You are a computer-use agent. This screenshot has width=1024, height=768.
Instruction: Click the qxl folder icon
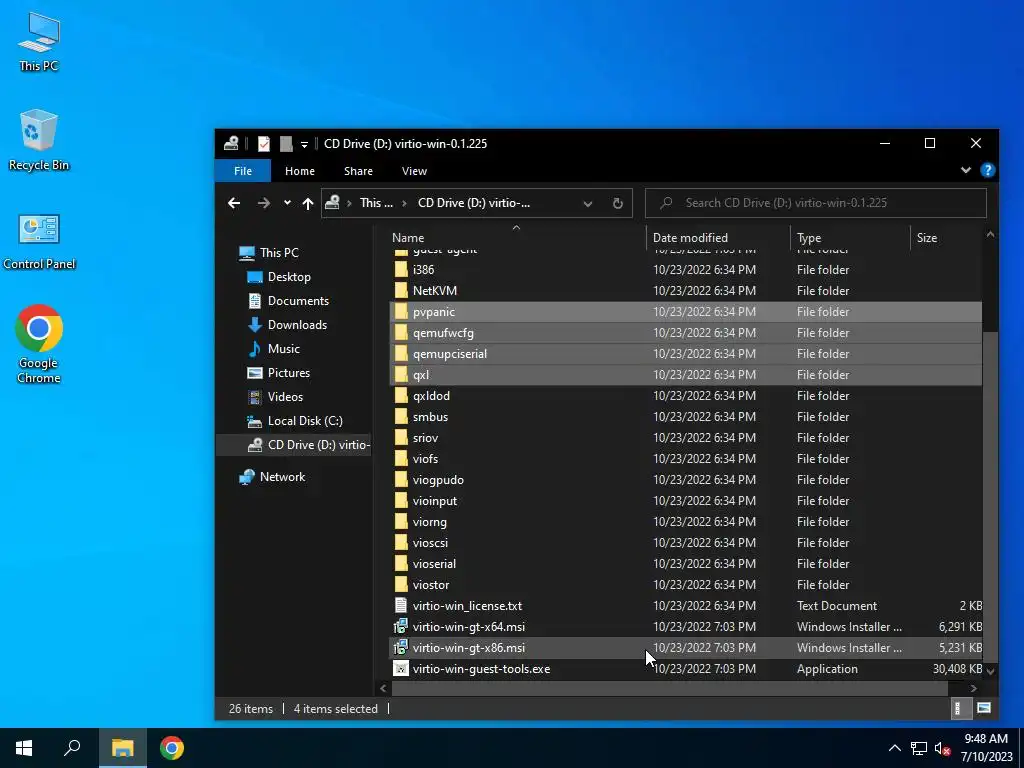pos(401,375)
